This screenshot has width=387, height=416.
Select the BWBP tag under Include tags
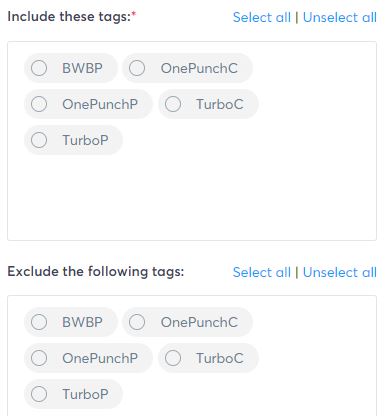(x=39, y=68)
